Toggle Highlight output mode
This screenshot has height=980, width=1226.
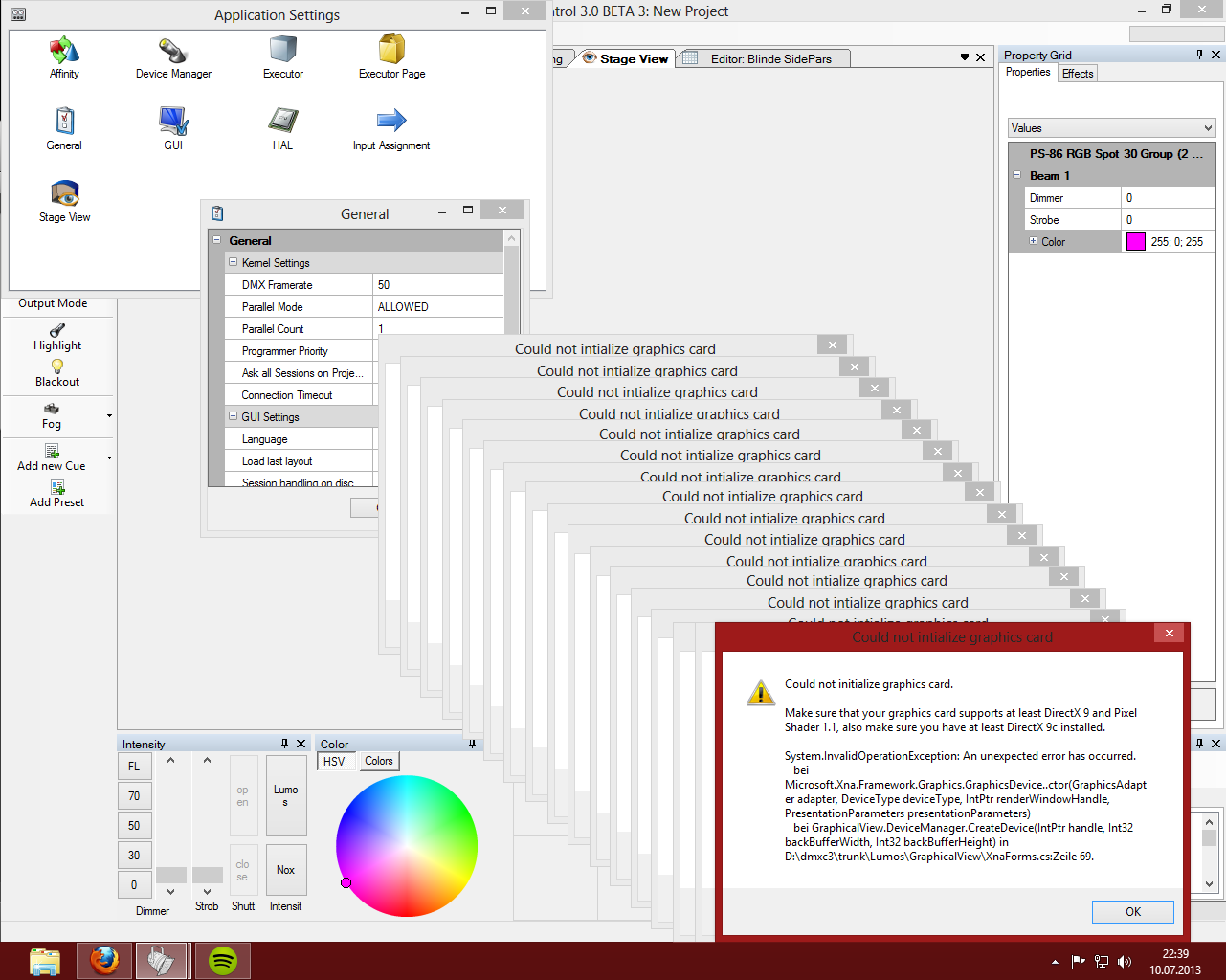coord(57,337)
